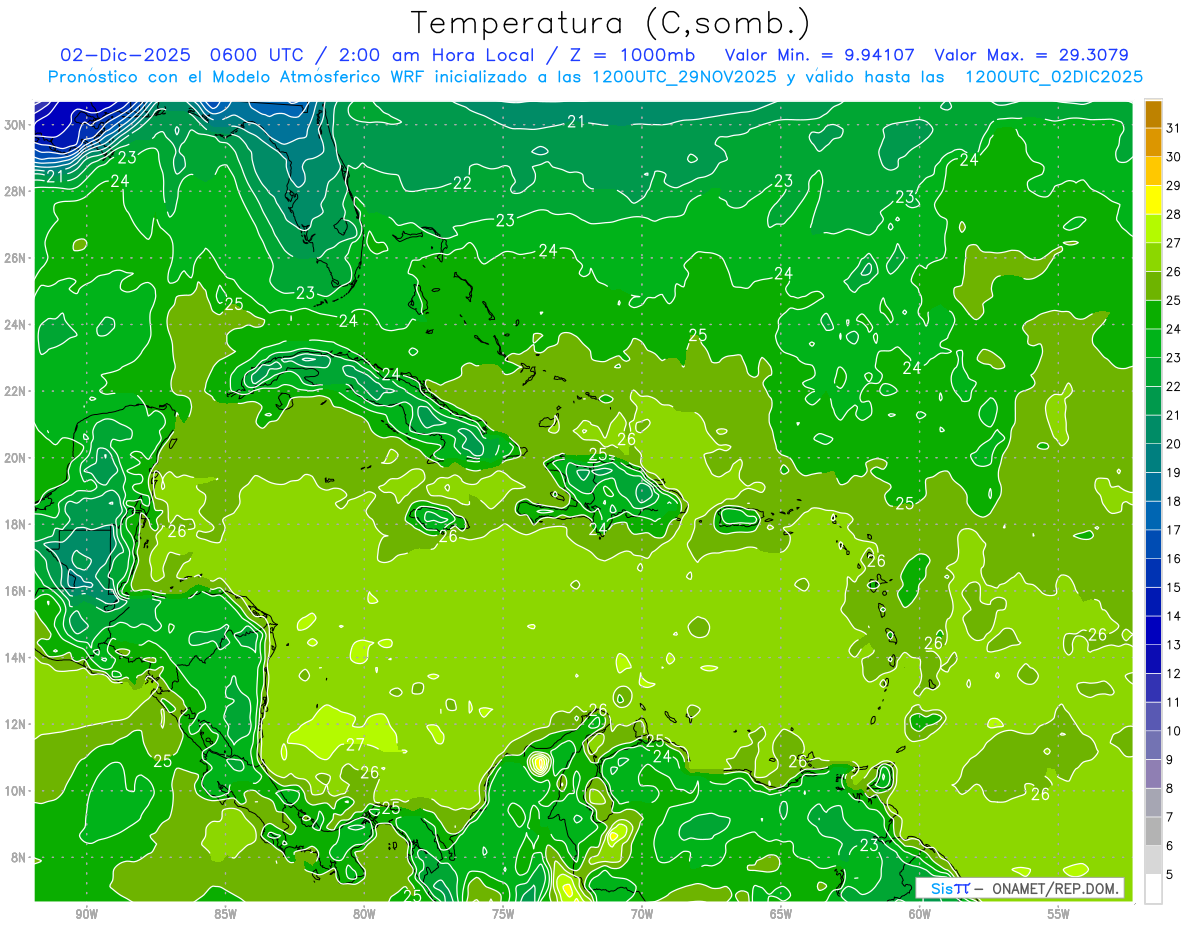
Task: Click the "26N" latitude axis label
Action: click(x=17, y=258)
